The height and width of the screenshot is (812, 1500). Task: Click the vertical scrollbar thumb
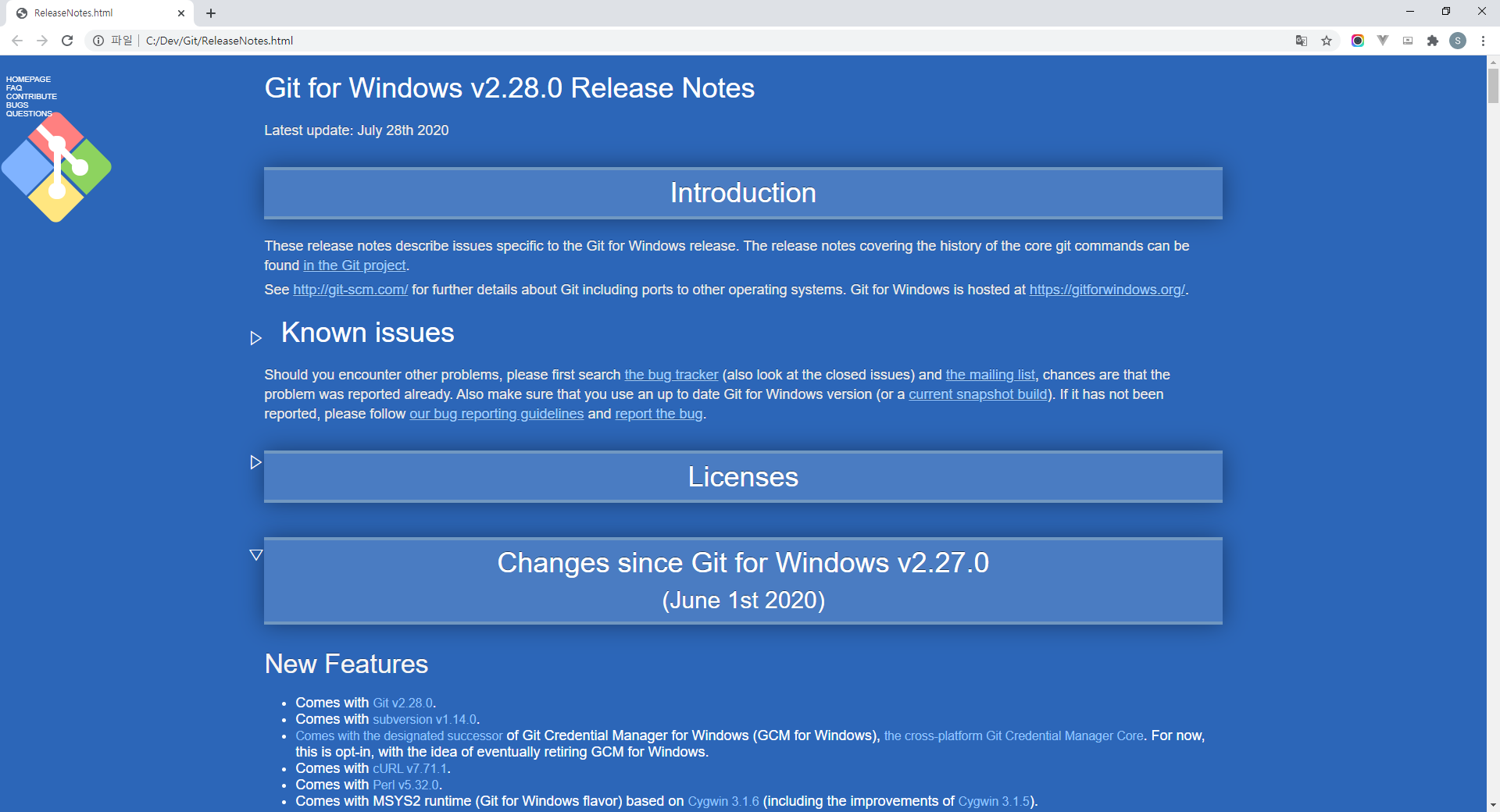[1493, 86]
